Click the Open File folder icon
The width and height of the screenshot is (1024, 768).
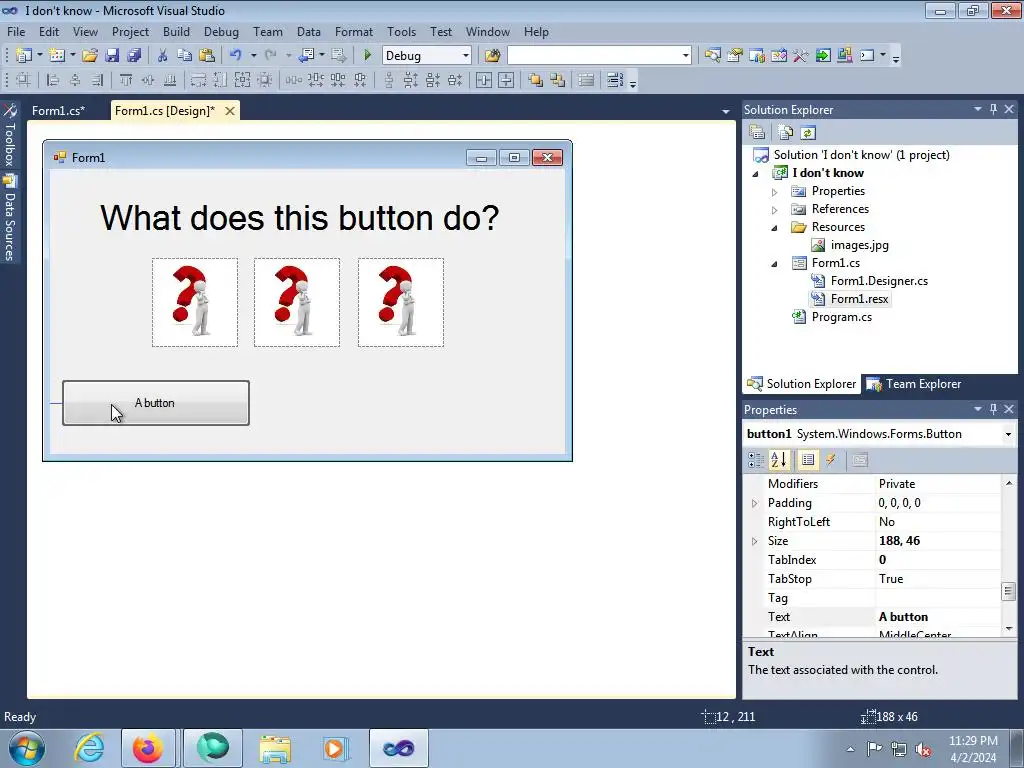click(x=90, y=56)
